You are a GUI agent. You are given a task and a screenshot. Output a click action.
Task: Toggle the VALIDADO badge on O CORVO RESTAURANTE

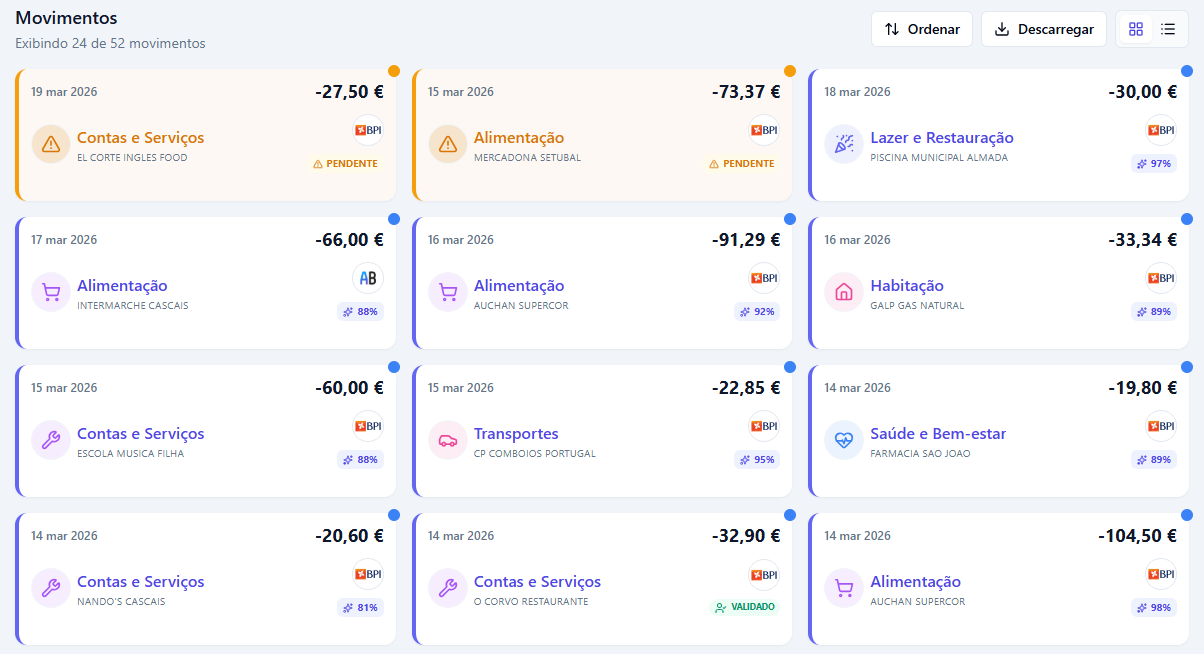[745, 605]
